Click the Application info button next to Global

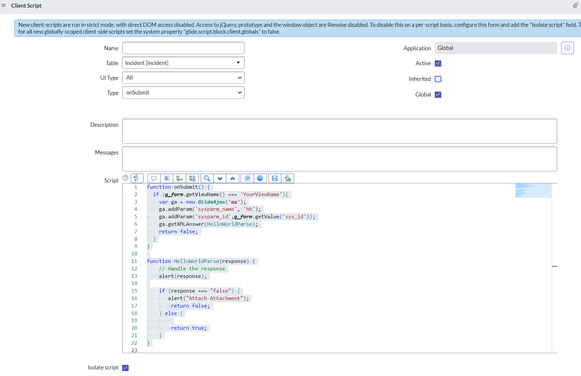pyautogui.click(x=567, y=48)
